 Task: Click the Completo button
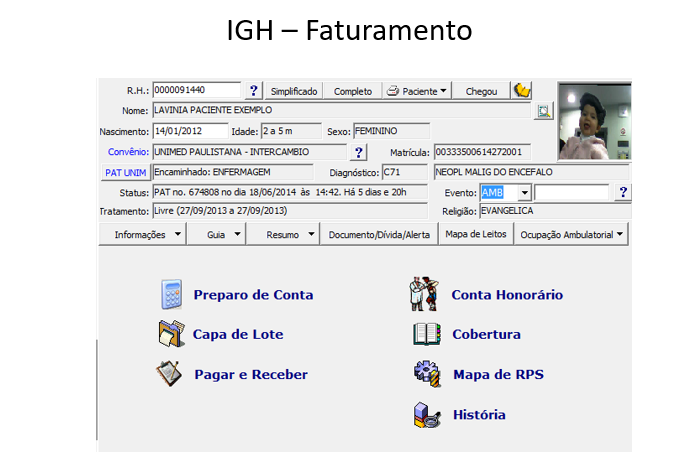pos(352,91)
